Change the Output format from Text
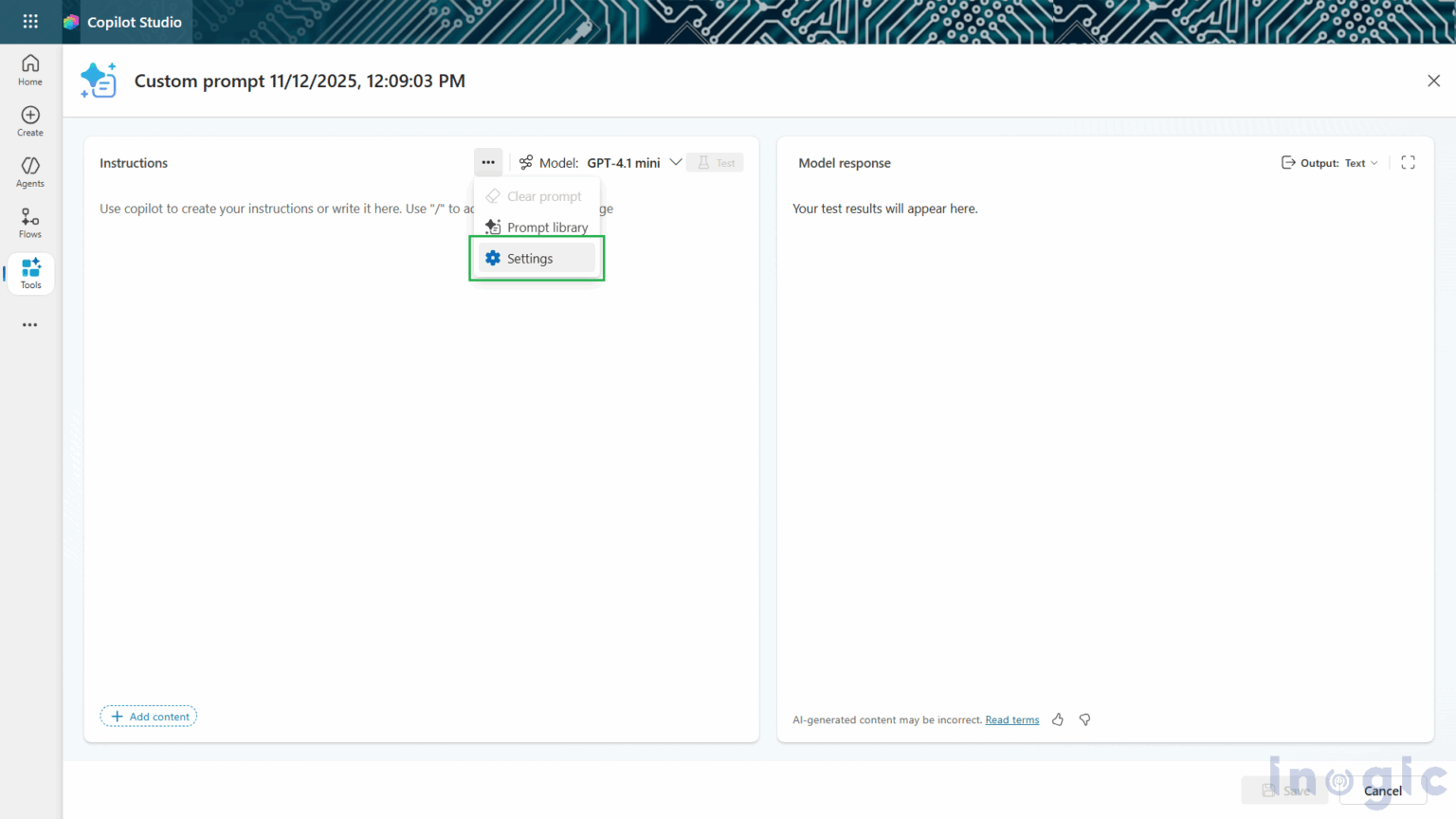 click(1361, 163)
